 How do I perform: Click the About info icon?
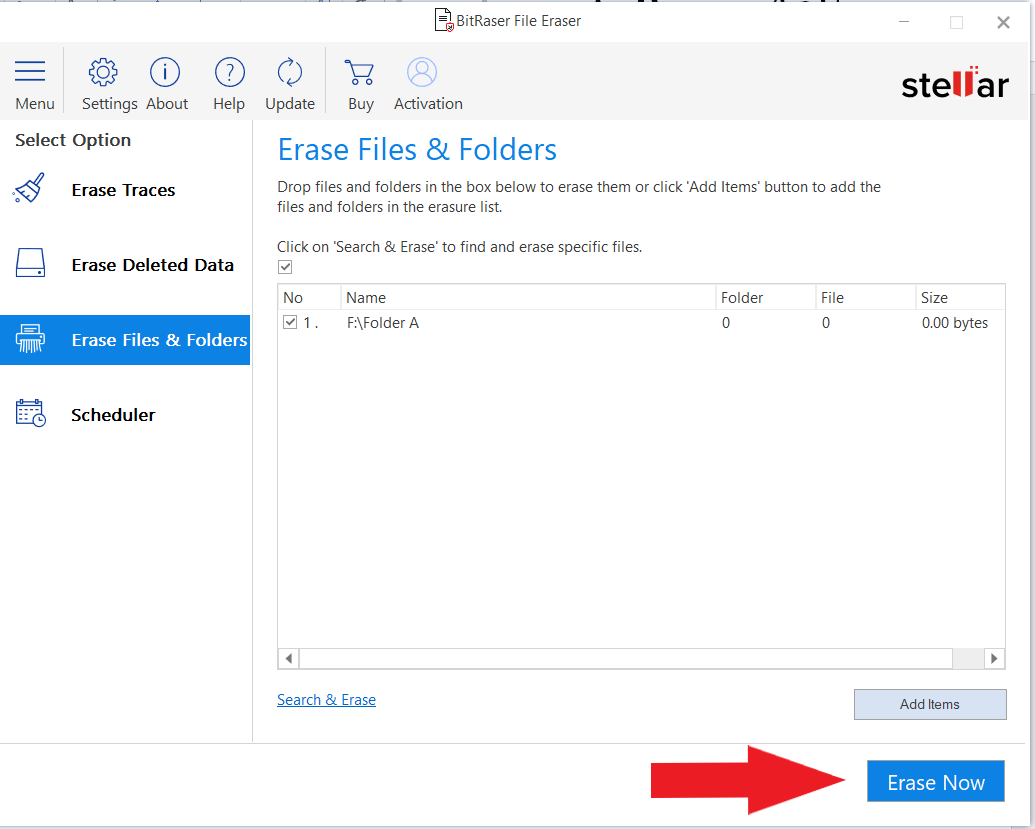pos(165,72)
